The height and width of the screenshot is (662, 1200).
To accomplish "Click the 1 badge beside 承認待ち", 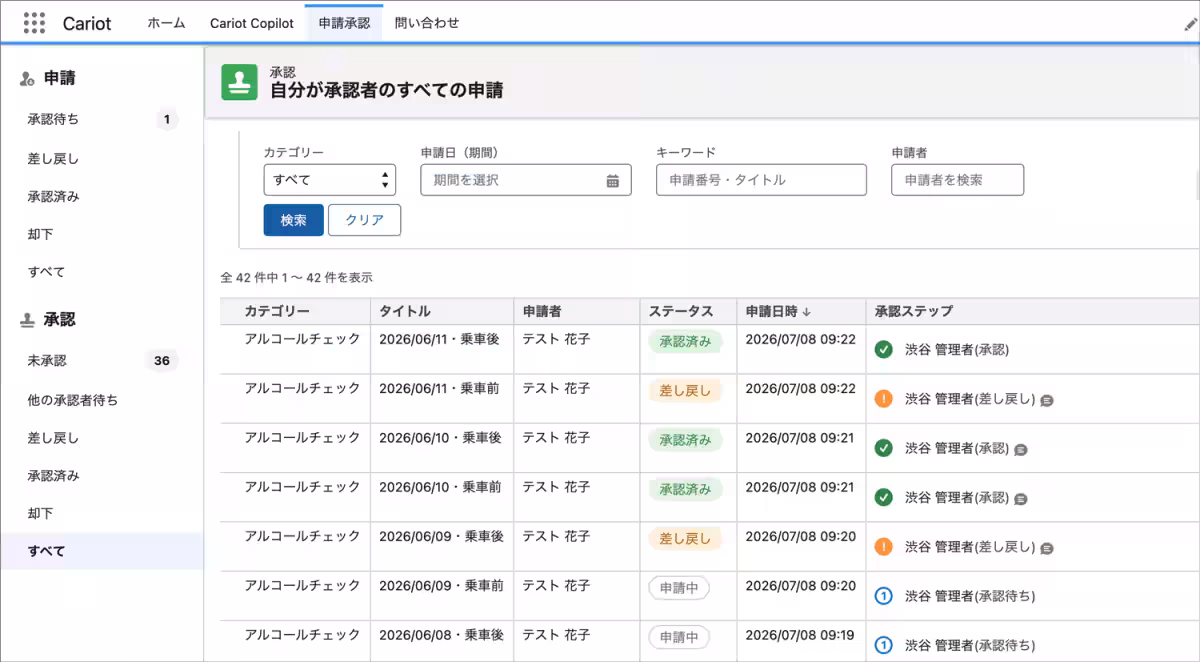I will tap(167, 120).
